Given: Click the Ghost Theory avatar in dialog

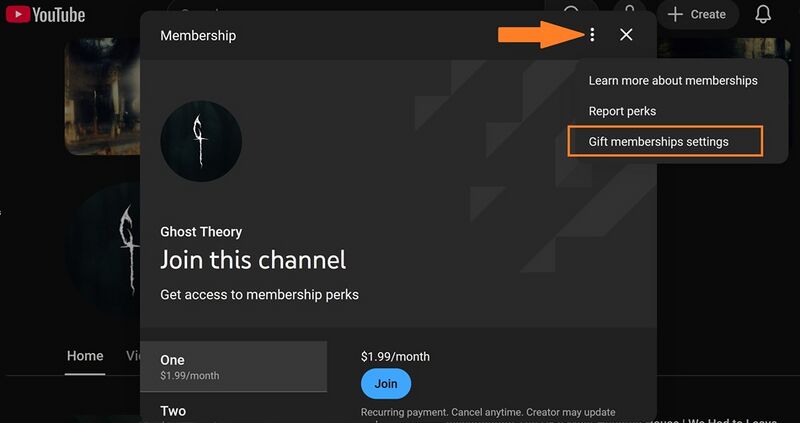Looking at the screenshot, I should point(201,141).
